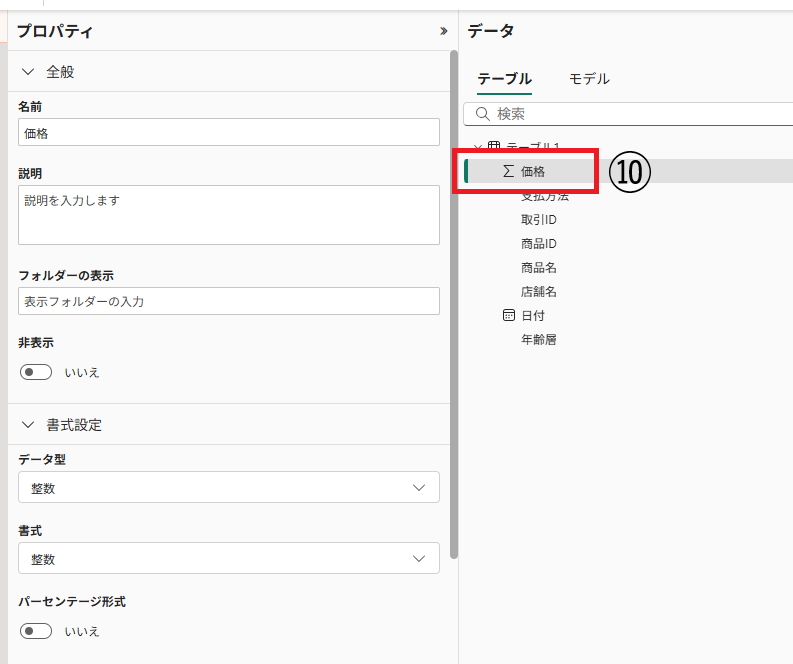Click the properties pane vertical scrollbar
This screenshot has width=793, height=664.
(x=454, y=300)
